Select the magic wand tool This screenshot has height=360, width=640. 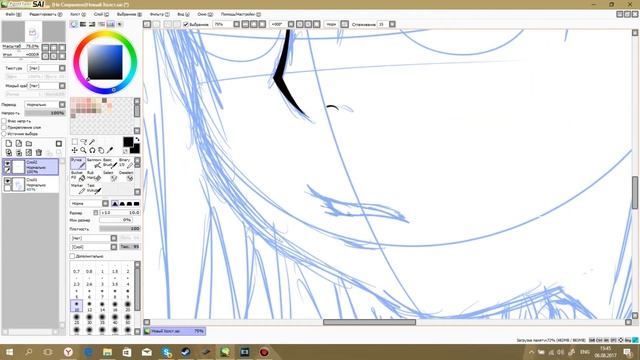point(92,142)
